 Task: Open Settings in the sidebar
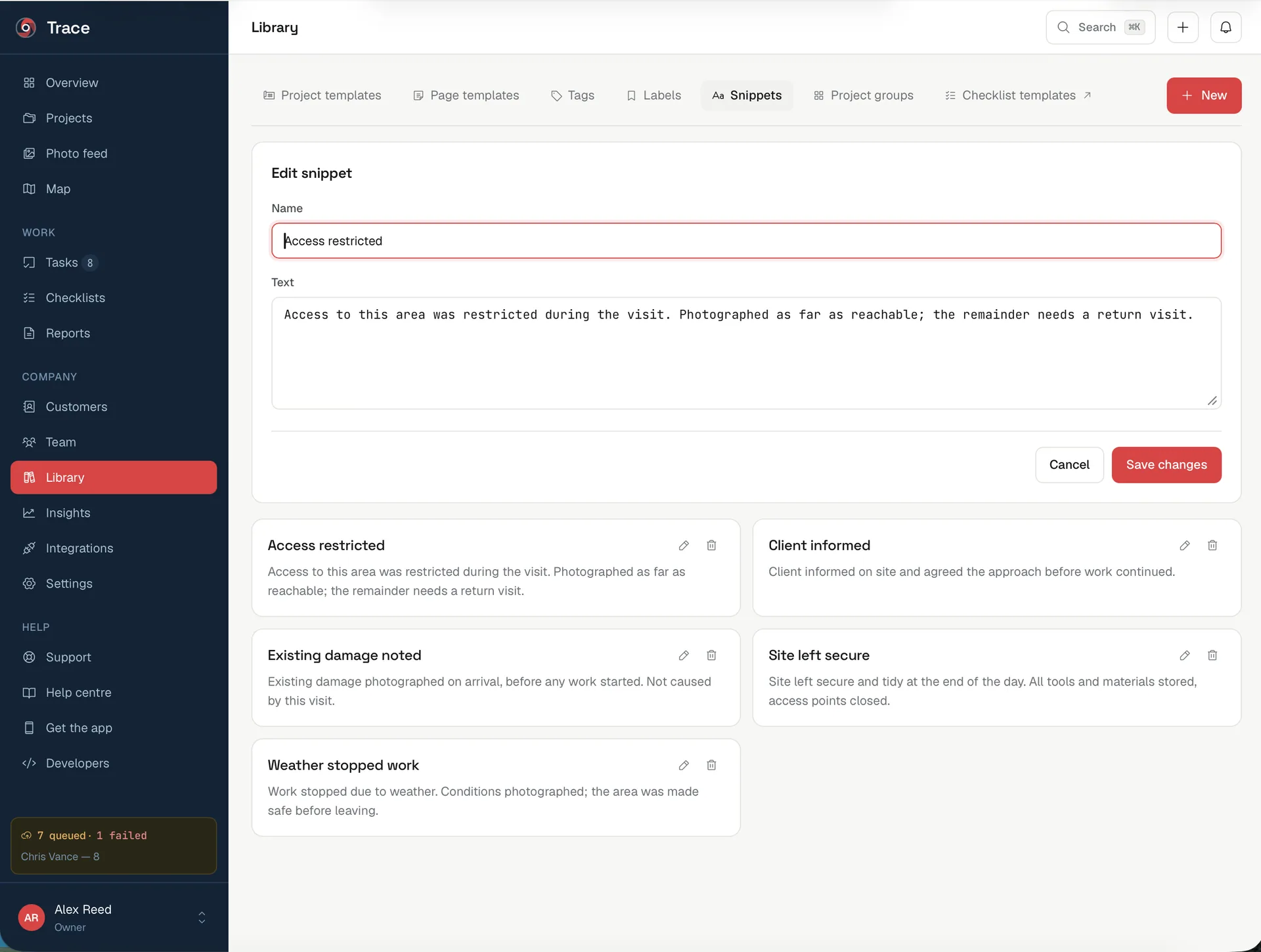(114, 584)
